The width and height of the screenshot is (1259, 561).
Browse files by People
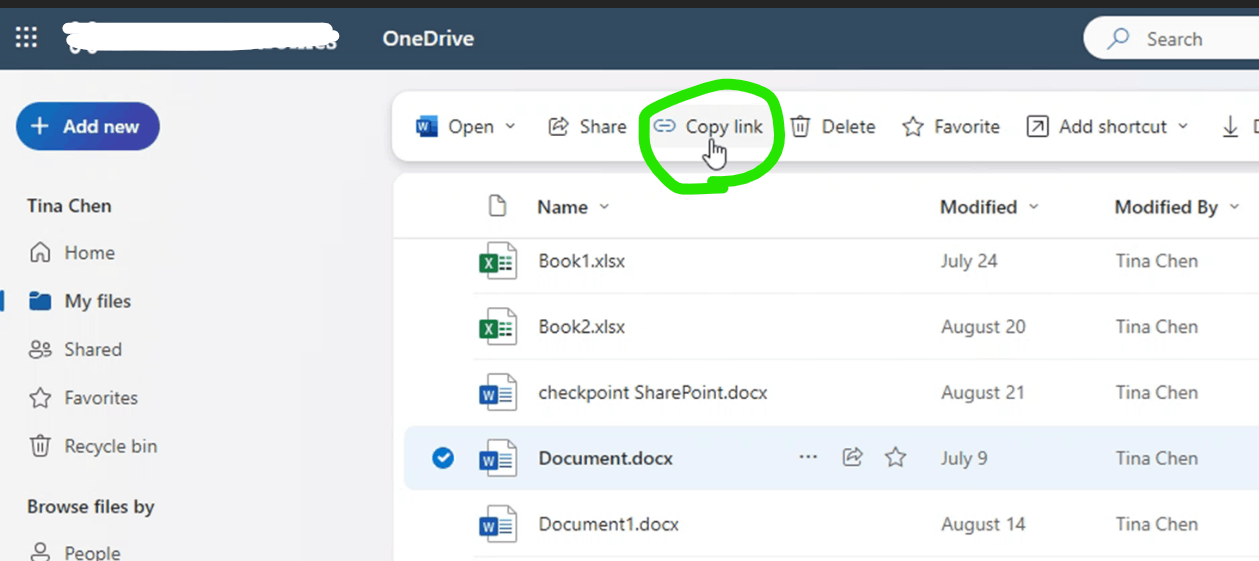coord(75,551)
